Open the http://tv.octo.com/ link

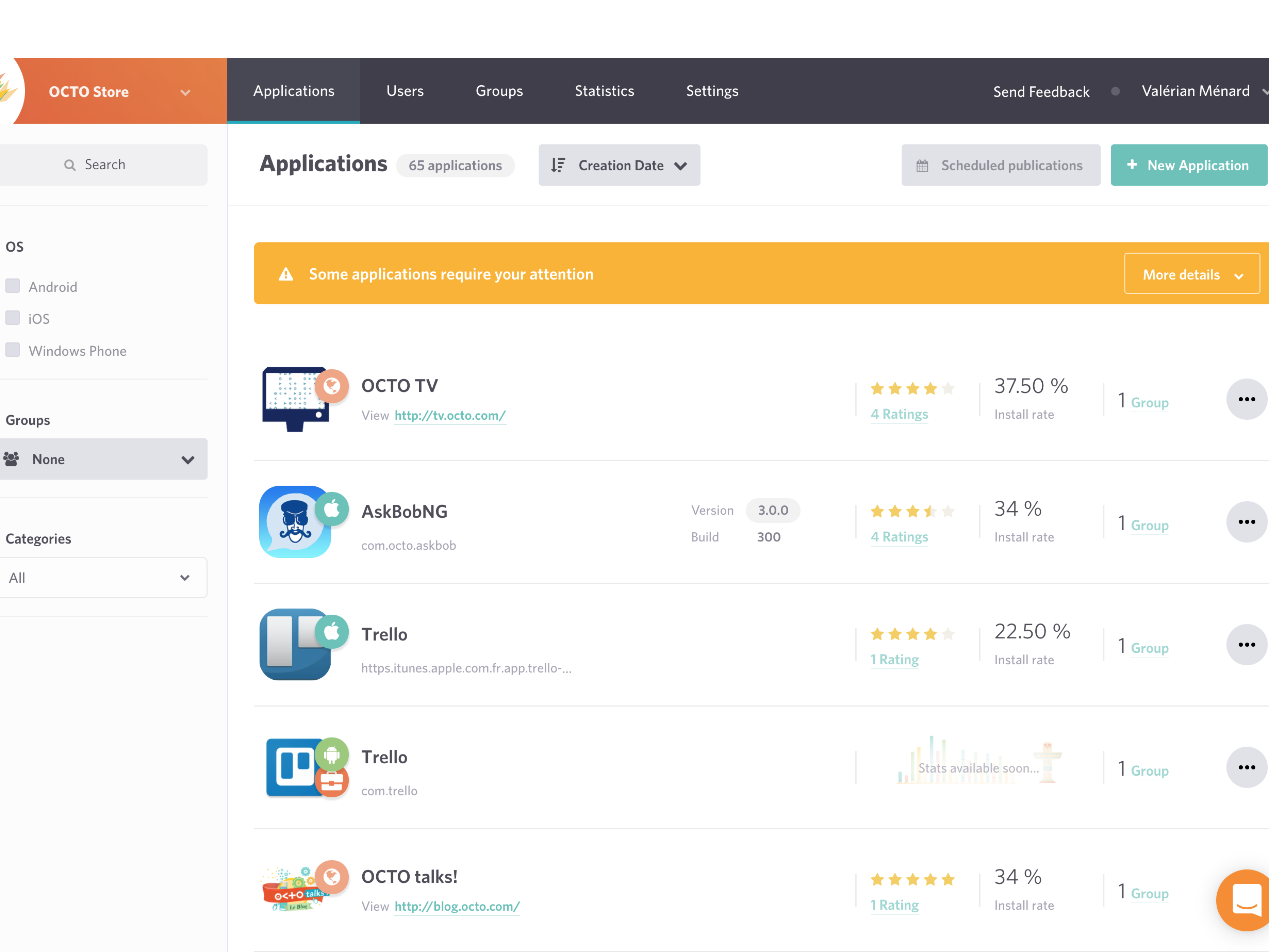coord(450,415)
